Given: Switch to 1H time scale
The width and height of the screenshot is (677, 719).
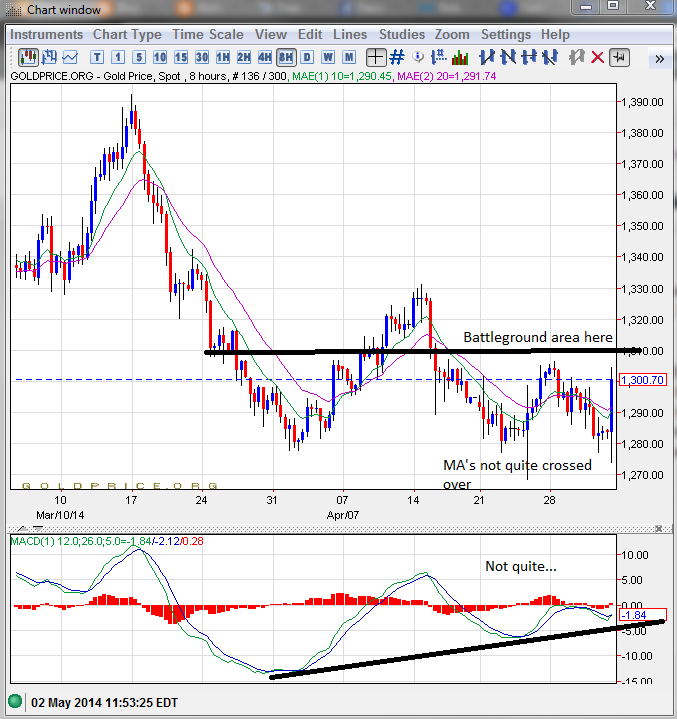Looking at the screenshot, I should click(223, 57).
